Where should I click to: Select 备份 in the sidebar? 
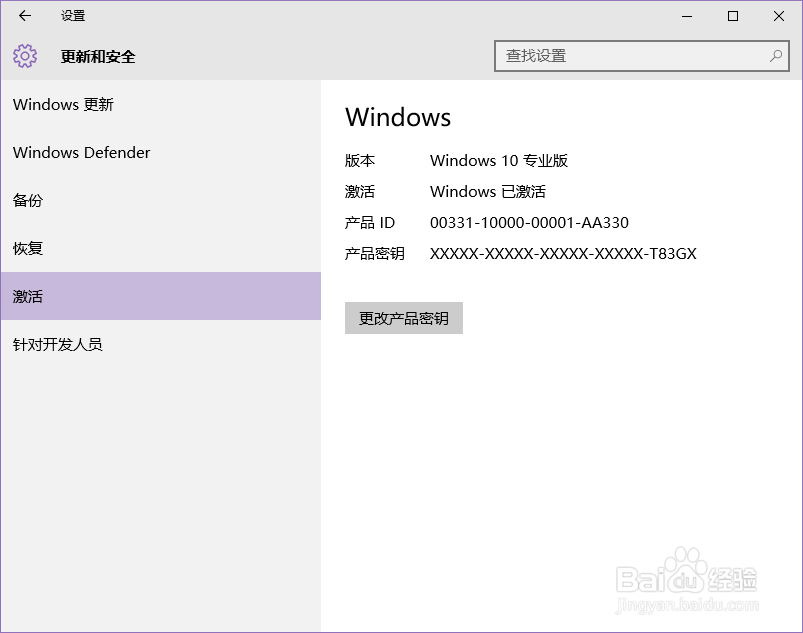[x=161, y=200]
